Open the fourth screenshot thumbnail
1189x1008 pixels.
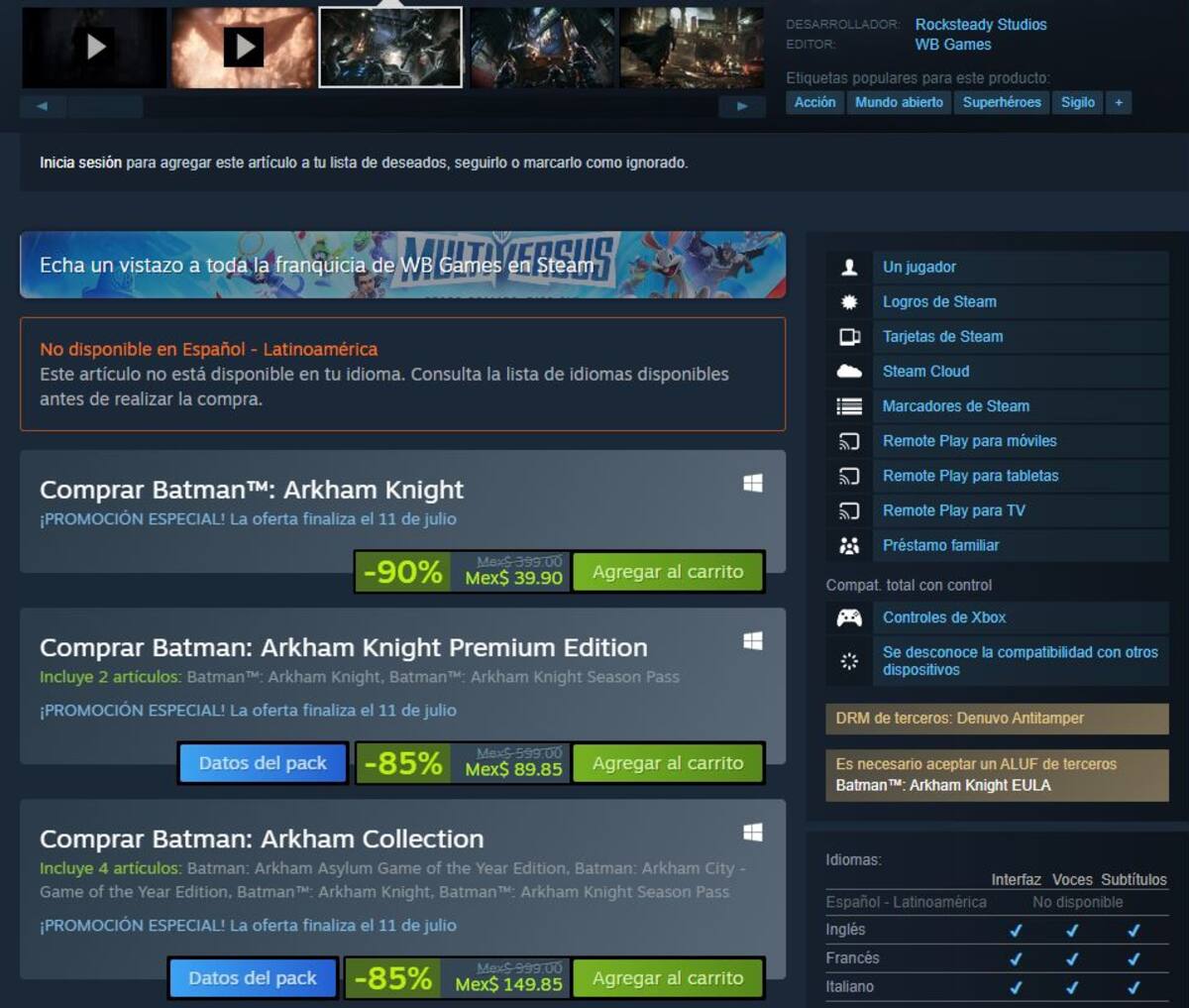point(541,47)
